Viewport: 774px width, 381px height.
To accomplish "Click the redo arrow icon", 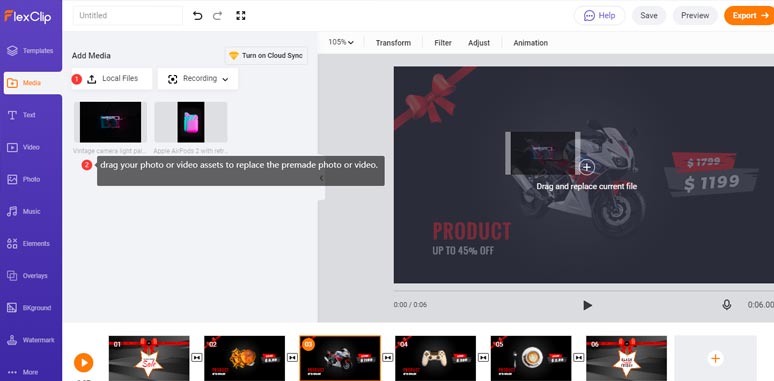I will click(x=217, y=16).
